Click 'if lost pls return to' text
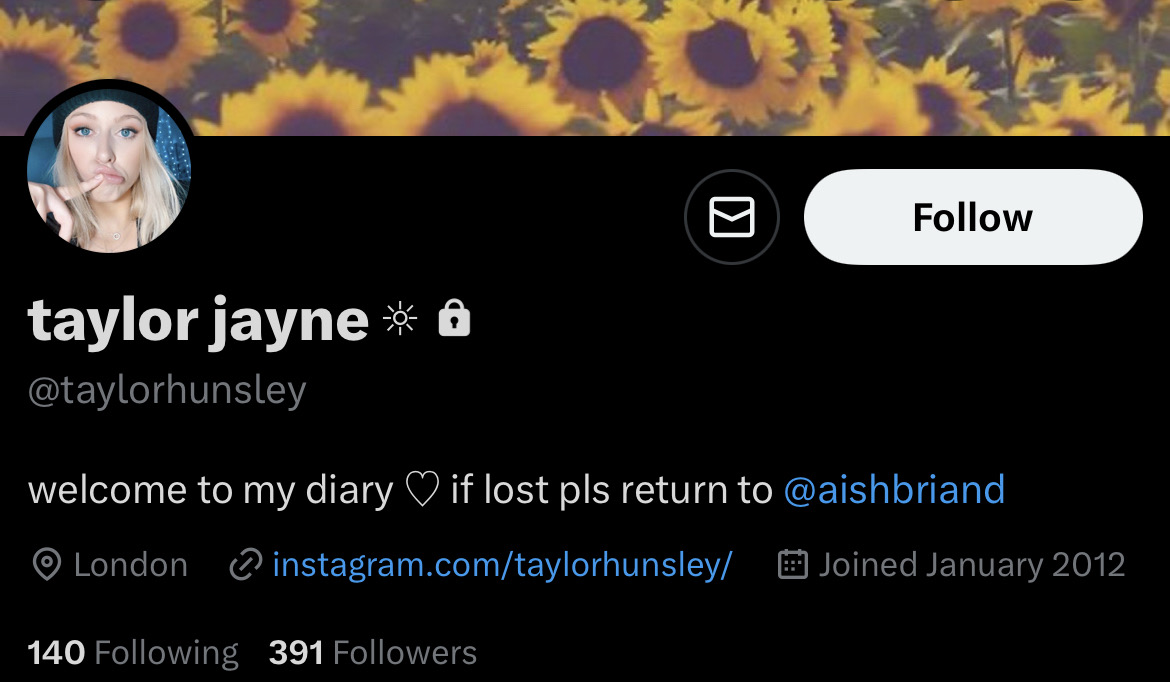Image resolution: width=1170 pixels, height=682 pixels. (612, 490)
